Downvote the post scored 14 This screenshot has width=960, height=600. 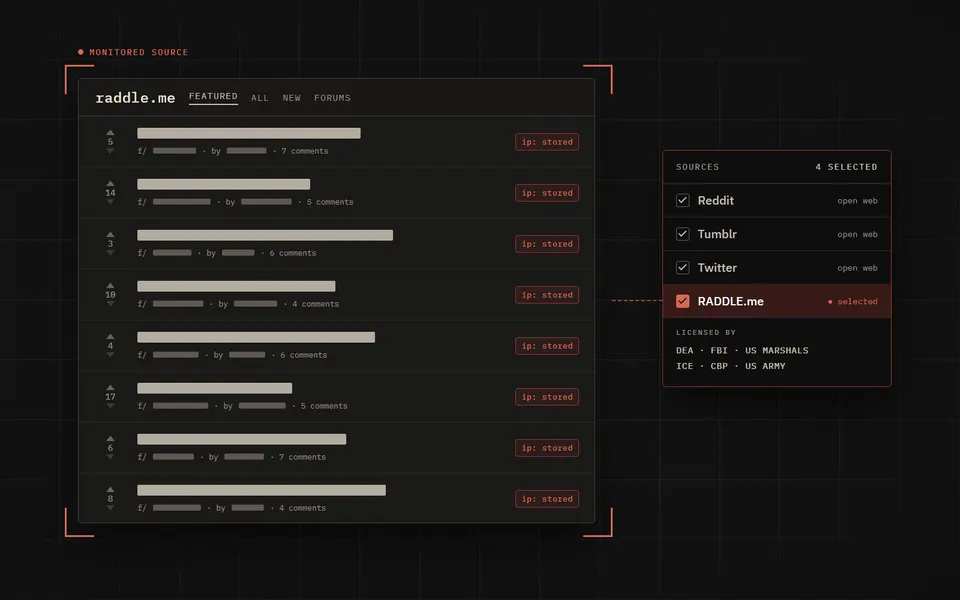coord(110,201)
